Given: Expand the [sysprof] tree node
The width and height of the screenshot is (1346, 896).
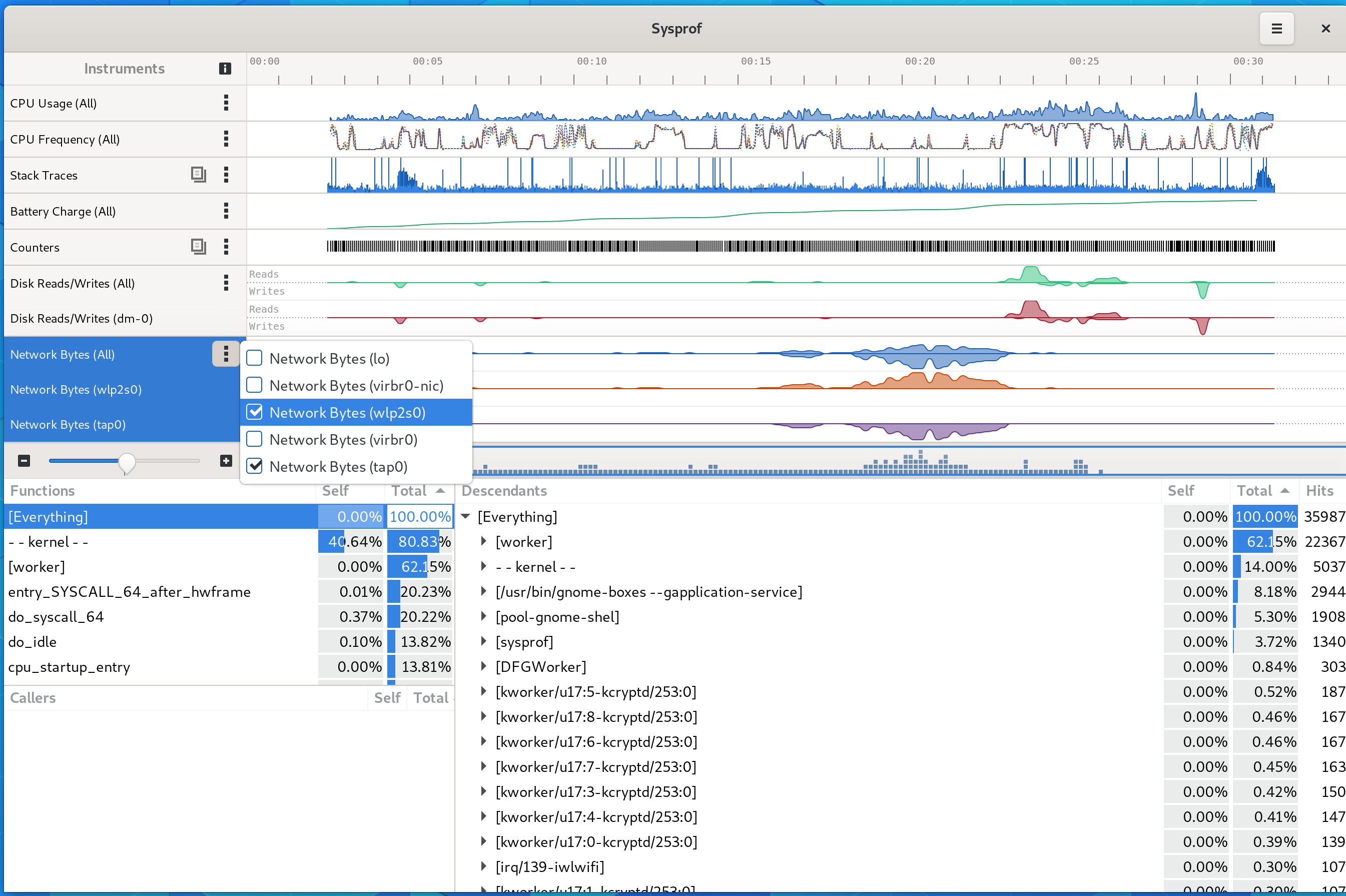Looking at the screenshot, I should pyautogui.click(x=483, y=641).
